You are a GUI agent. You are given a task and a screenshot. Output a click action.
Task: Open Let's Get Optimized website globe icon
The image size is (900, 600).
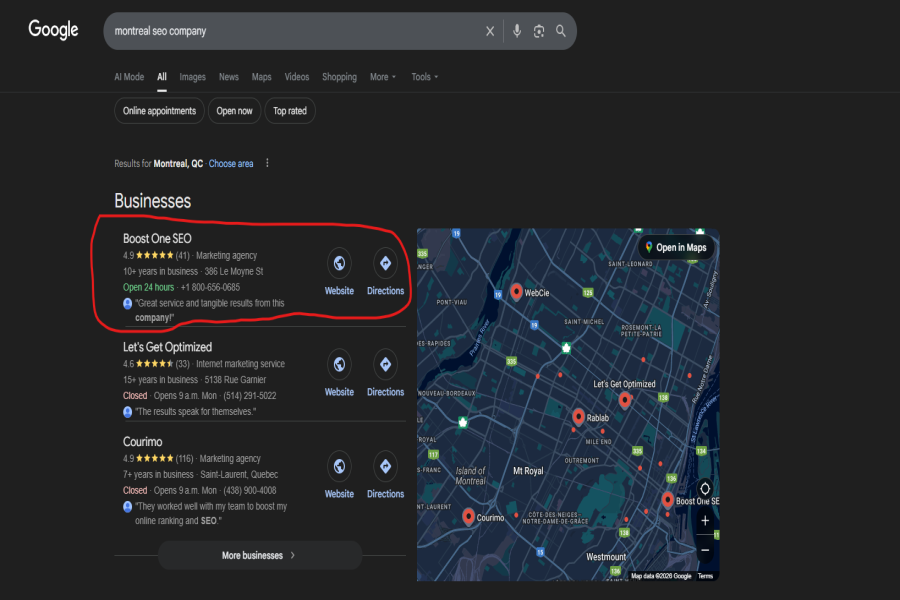339,364
